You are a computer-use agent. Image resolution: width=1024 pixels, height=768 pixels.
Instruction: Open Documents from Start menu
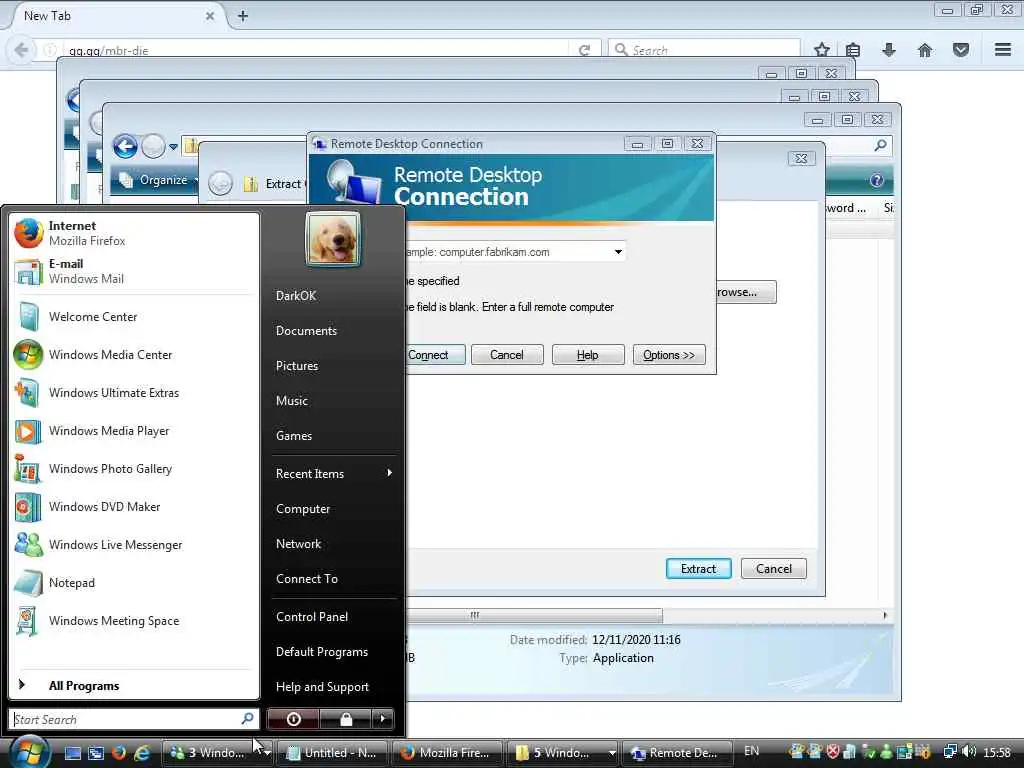(x=306, y=331)
